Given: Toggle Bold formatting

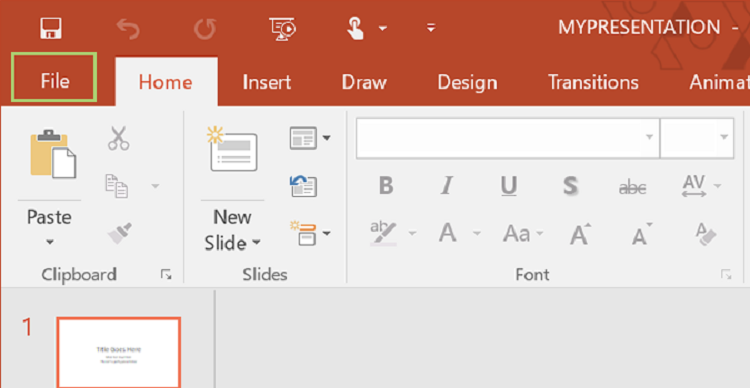Looking at the screenshot, I should pyautogui.click(x=386, y=186).
